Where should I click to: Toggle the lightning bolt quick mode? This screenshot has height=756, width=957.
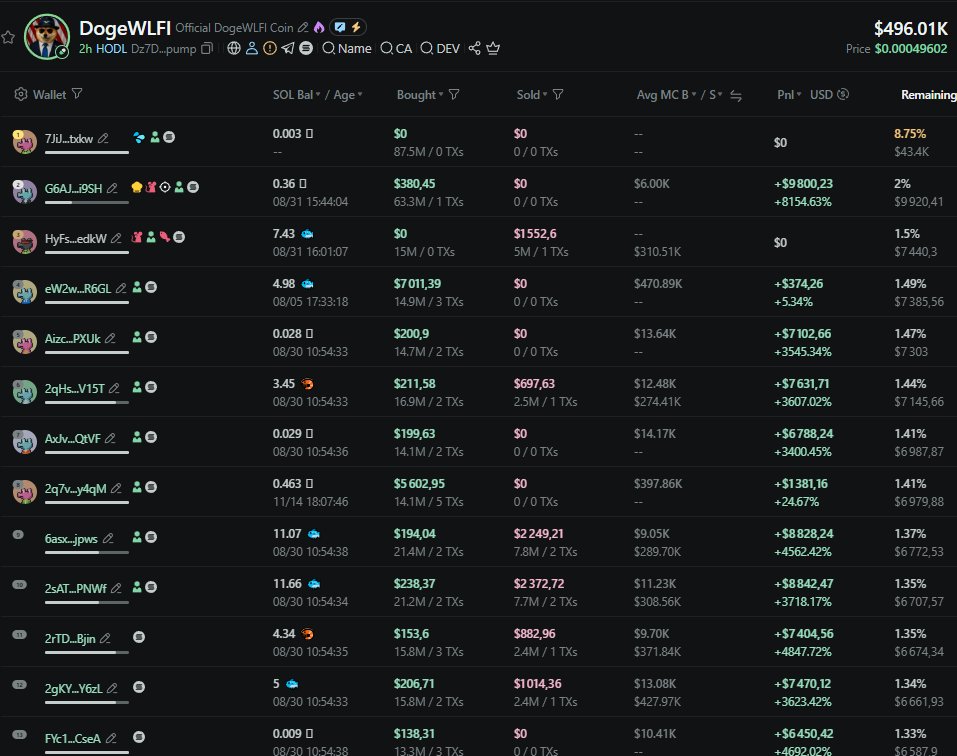(x=356, y=27)
